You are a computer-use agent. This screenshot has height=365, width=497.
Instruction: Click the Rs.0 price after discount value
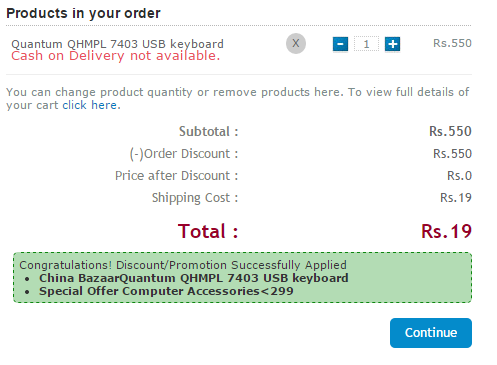point(459,176)
